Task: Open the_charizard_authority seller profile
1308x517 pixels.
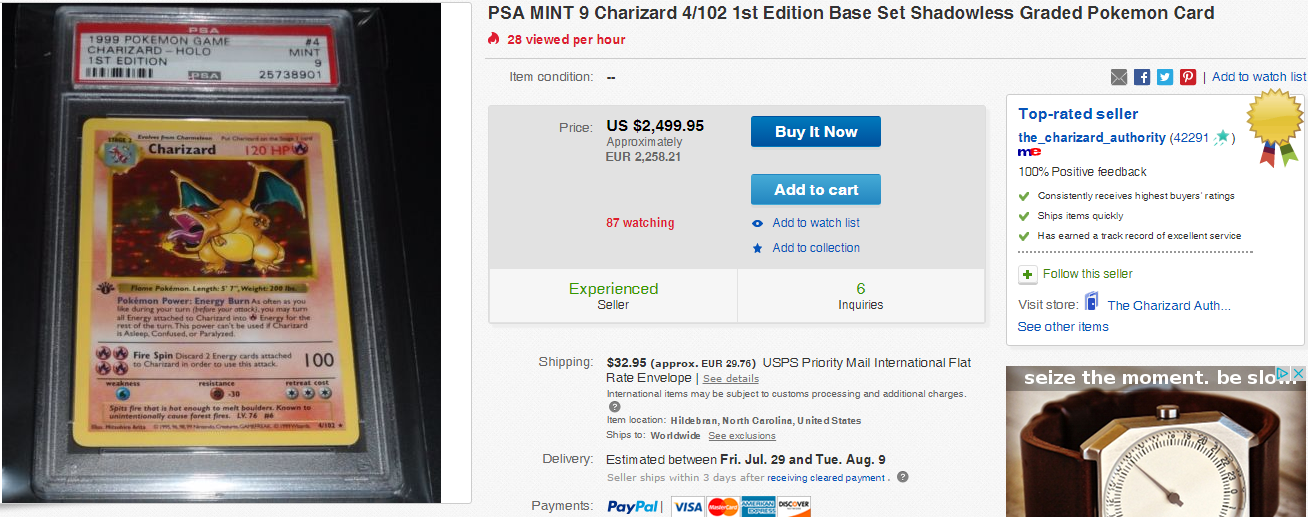Action: tap(1091, 138)
